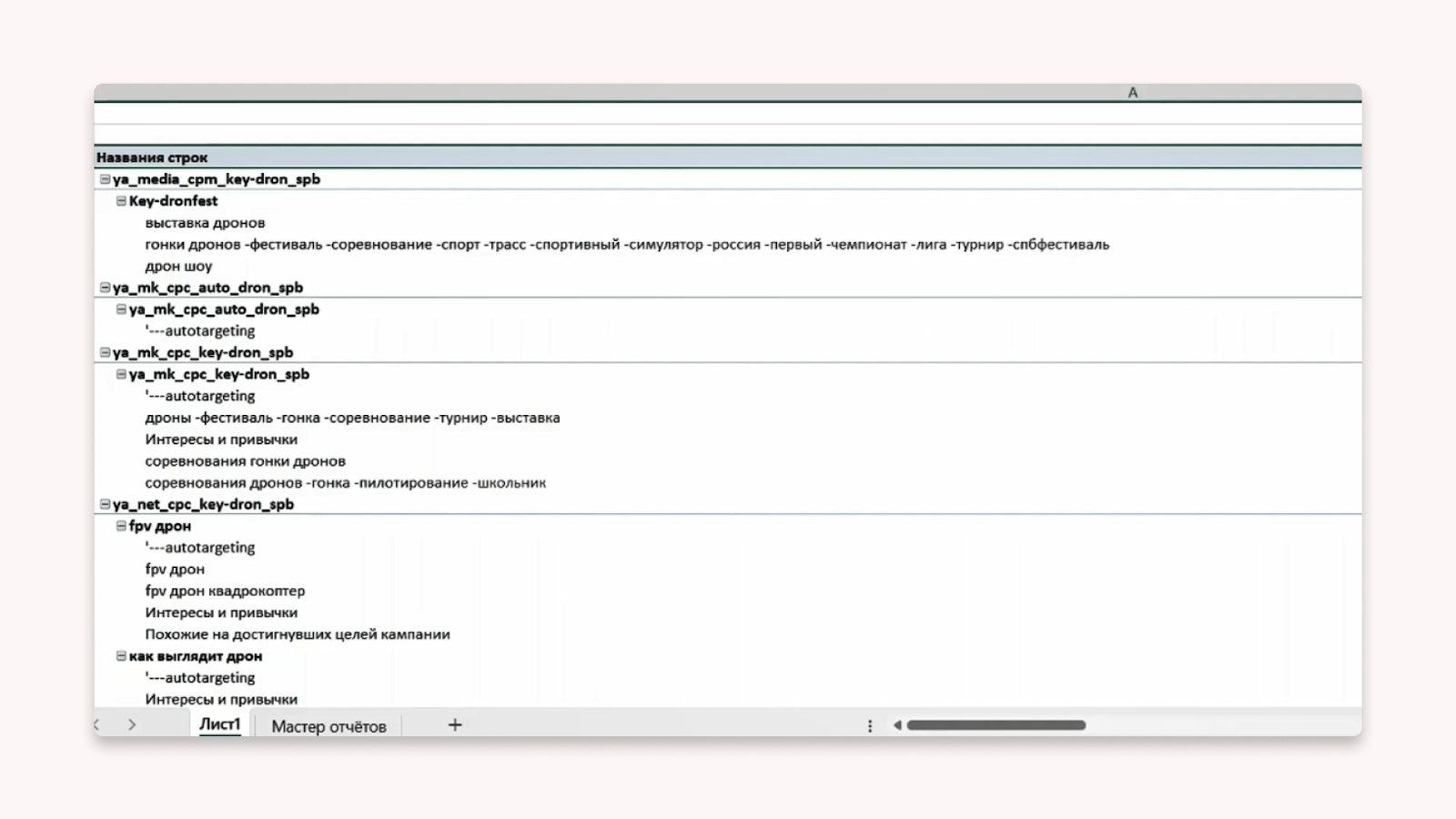Collapse top-level ya_mk_cpc_auto_dron_spb campaign row
This screenshot has height=819, width=1456.
coord(105,288)
